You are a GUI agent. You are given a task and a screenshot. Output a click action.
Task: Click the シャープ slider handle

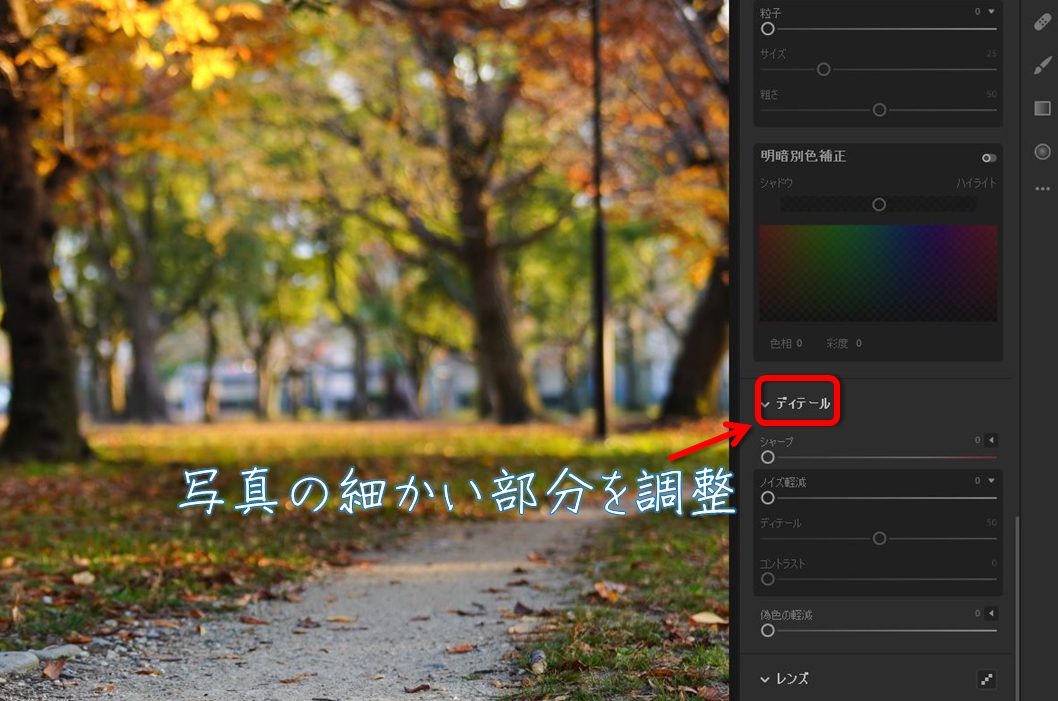pos(768,457)
